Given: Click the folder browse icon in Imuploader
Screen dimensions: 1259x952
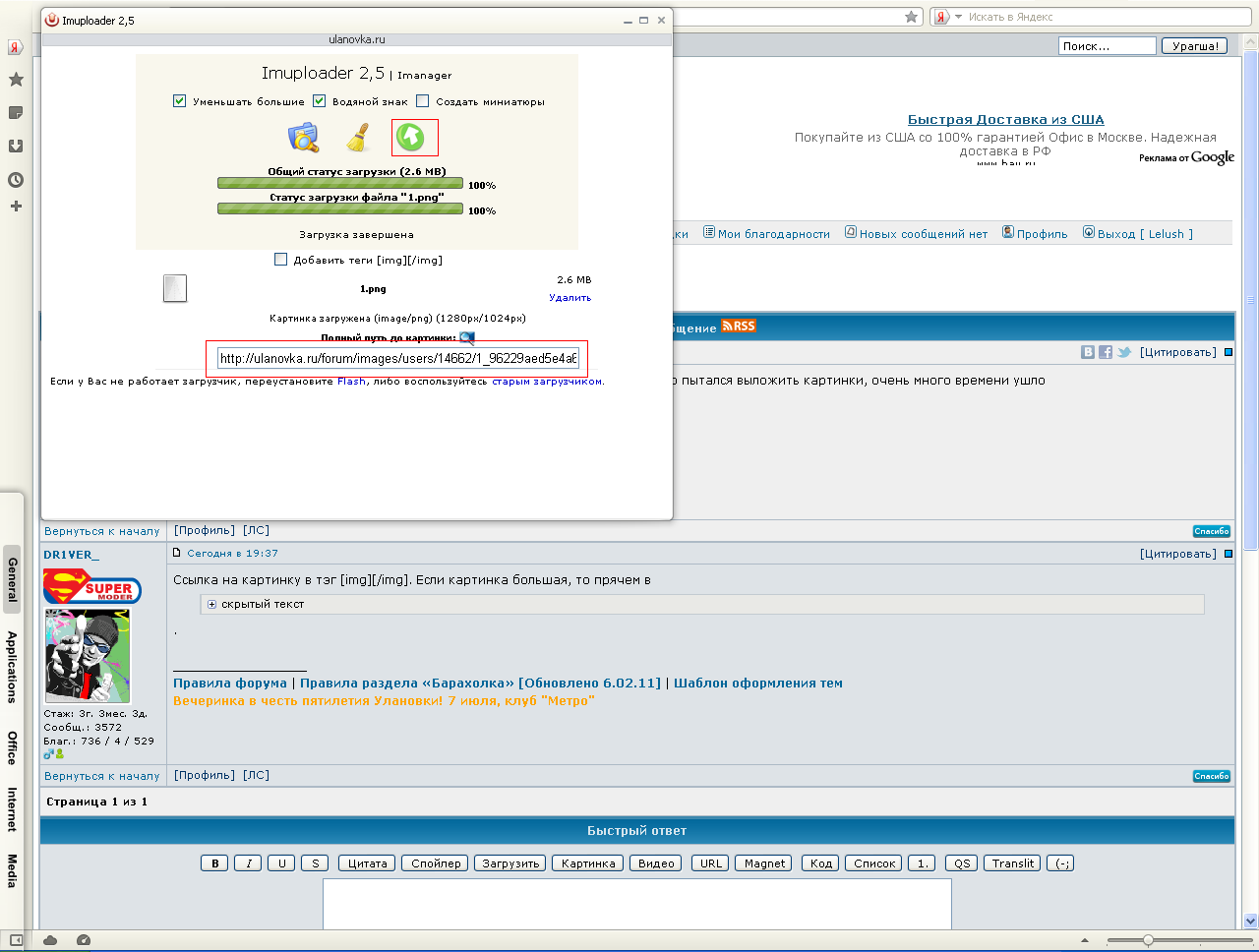Looking at the screenshot, I should coord(303,138).
